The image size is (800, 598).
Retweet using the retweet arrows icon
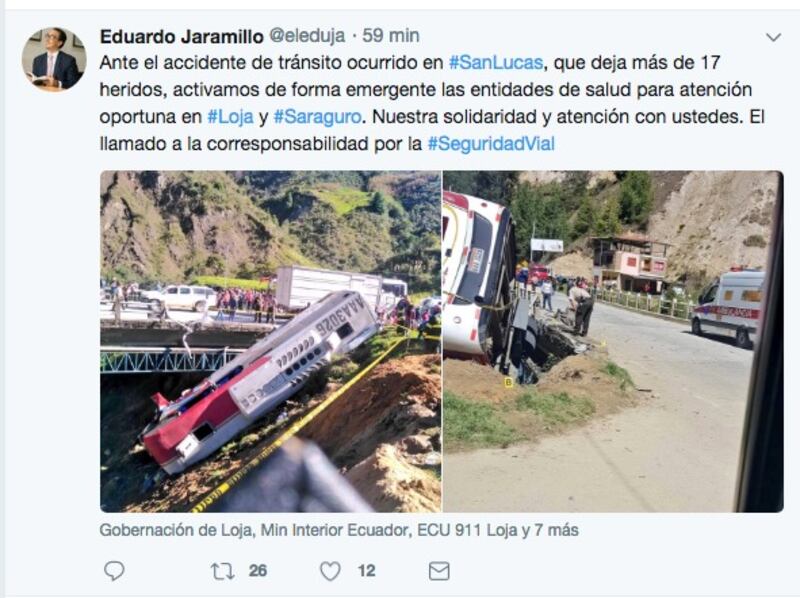click(223, 571)
